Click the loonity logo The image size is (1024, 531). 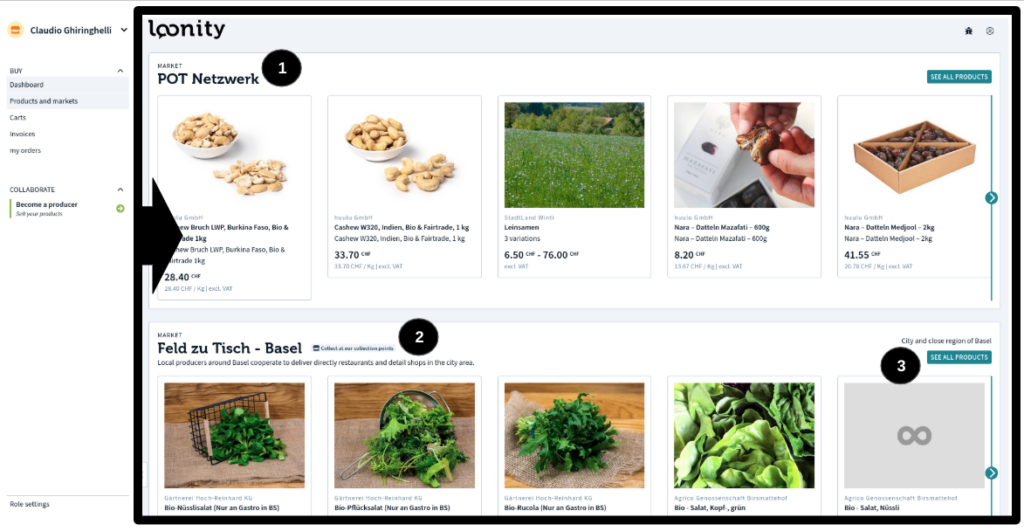[x=187, y=29]
